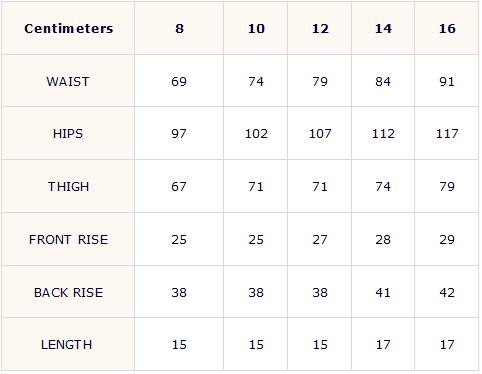The image size is (482, 374).
Task: Click the BACK RISE row label
Action: point(68,292)
